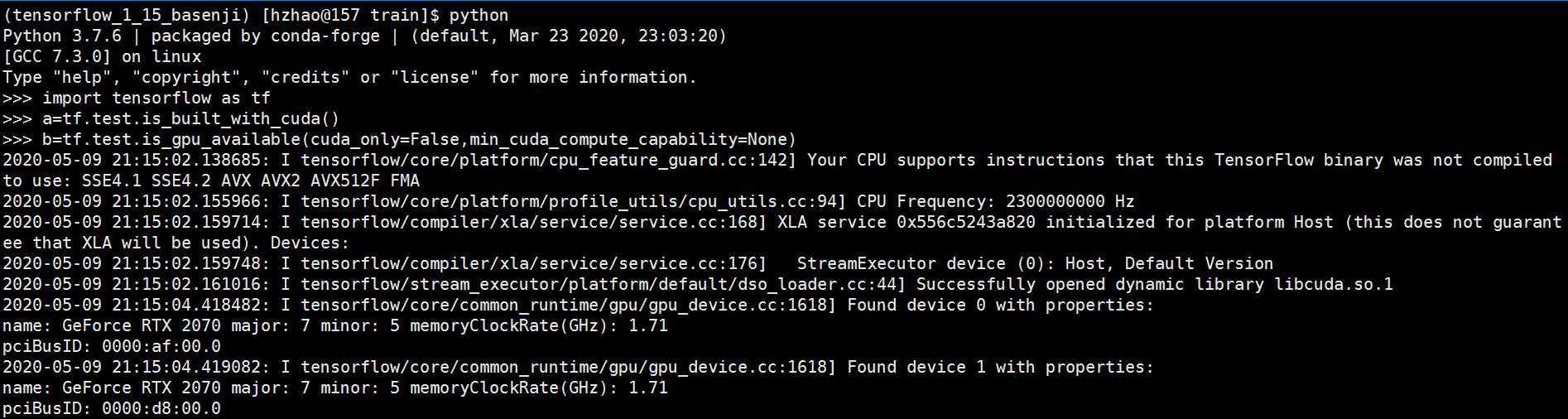
Task: Click 'Found device 0 with properties:' text
Action: click(999, 305)
